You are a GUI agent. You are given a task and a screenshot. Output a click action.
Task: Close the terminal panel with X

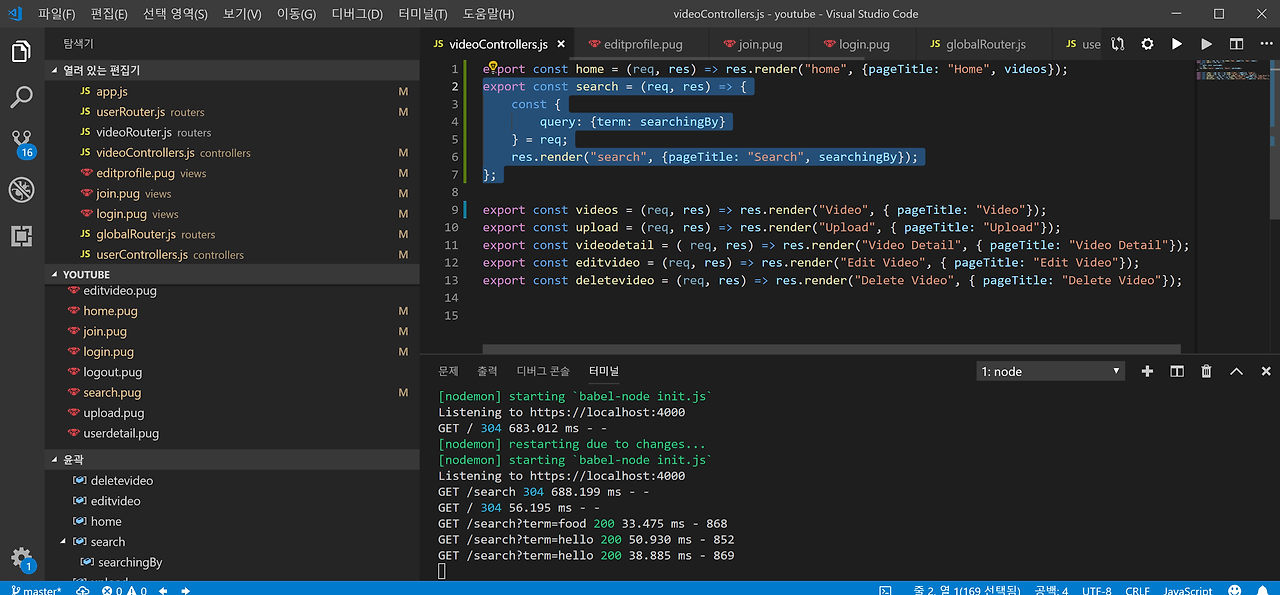(1266, 371)
